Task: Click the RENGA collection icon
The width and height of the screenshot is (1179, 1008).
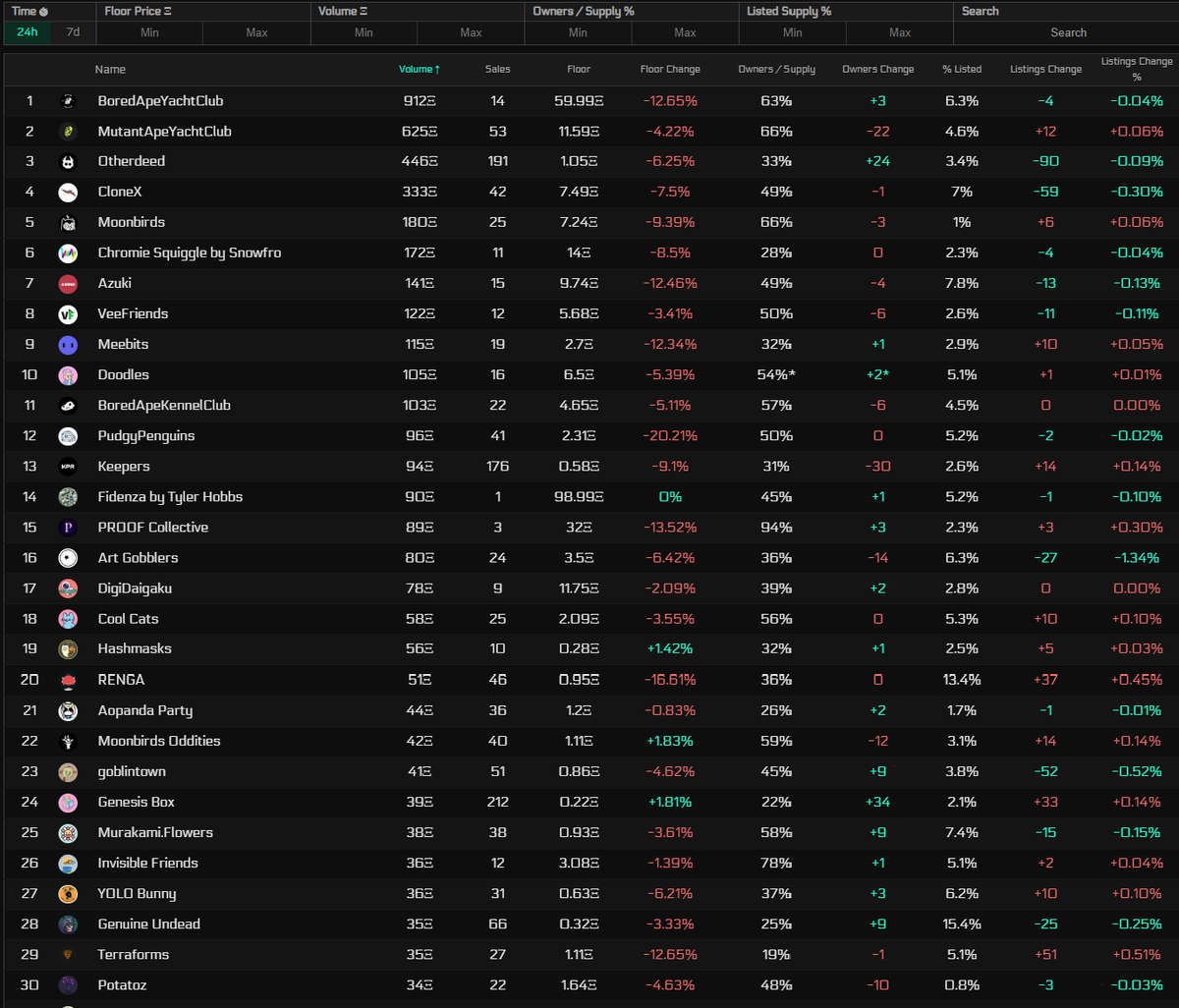Action: tap(68, 679)
